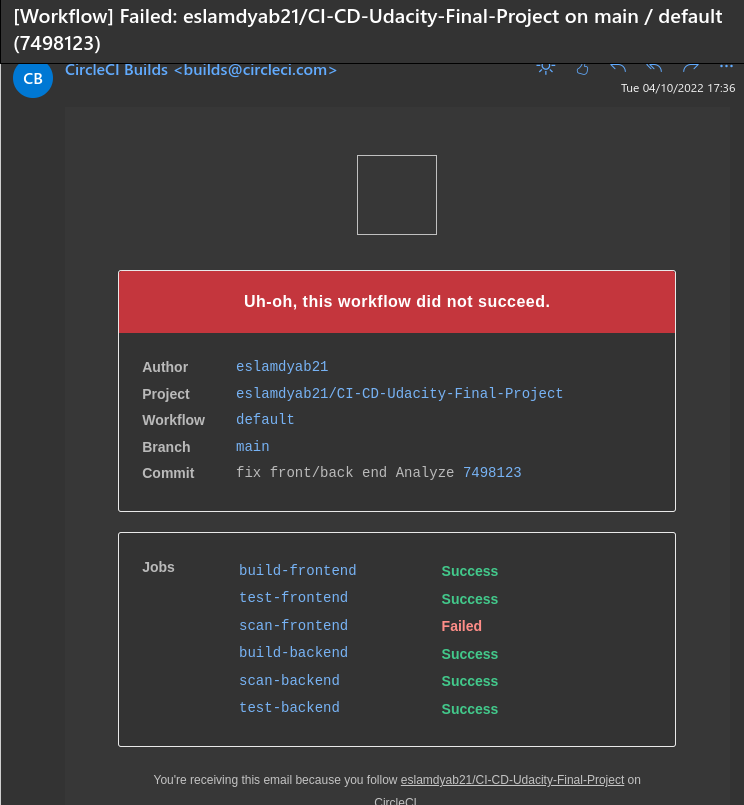Click Success status beside build-backend
Viewport: 744px width, 805px height.
(470, 654)
